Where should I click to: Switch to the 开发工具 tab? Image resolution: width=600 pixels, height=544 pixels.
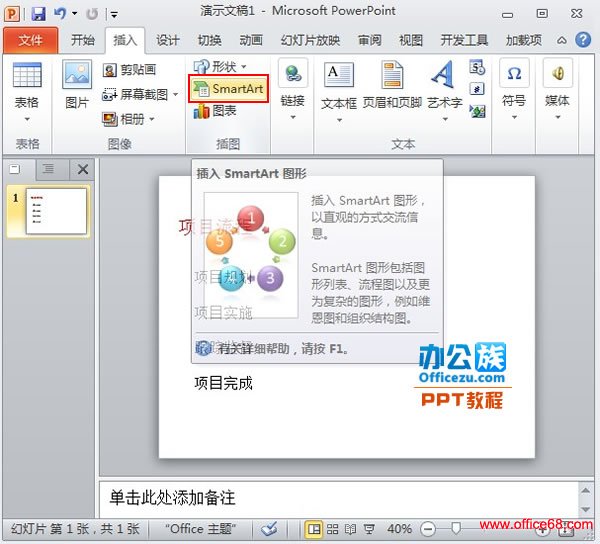pyautogui.click(x=464, y=40)
